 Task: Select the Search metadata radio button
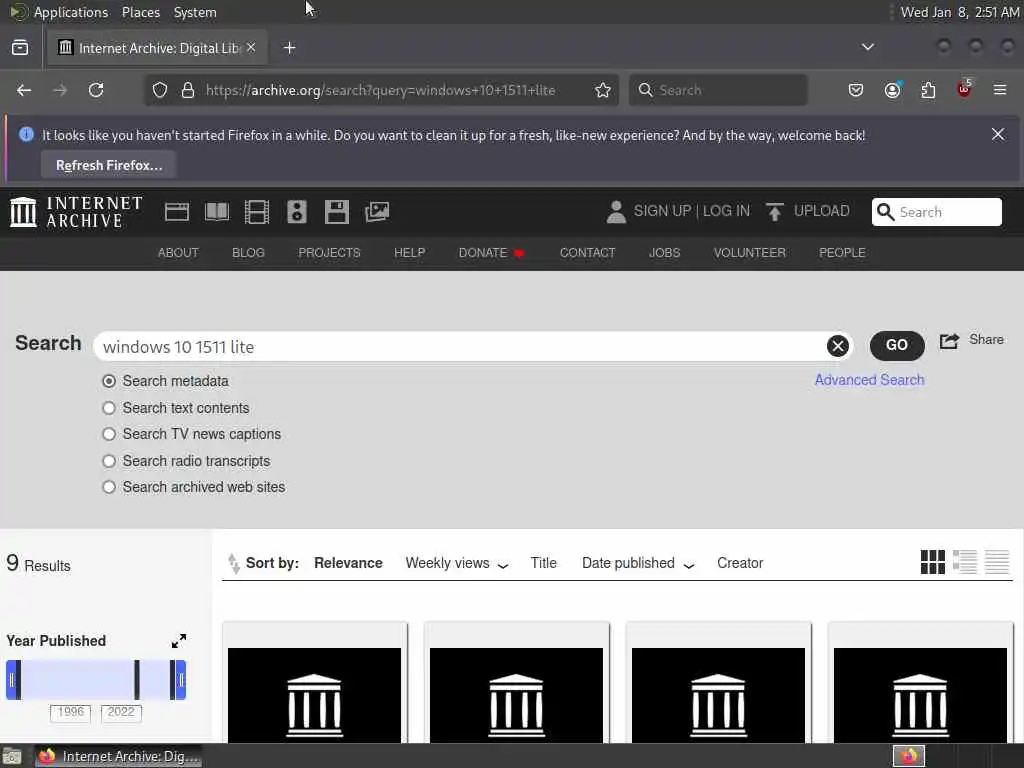click(x=109, y=381)
